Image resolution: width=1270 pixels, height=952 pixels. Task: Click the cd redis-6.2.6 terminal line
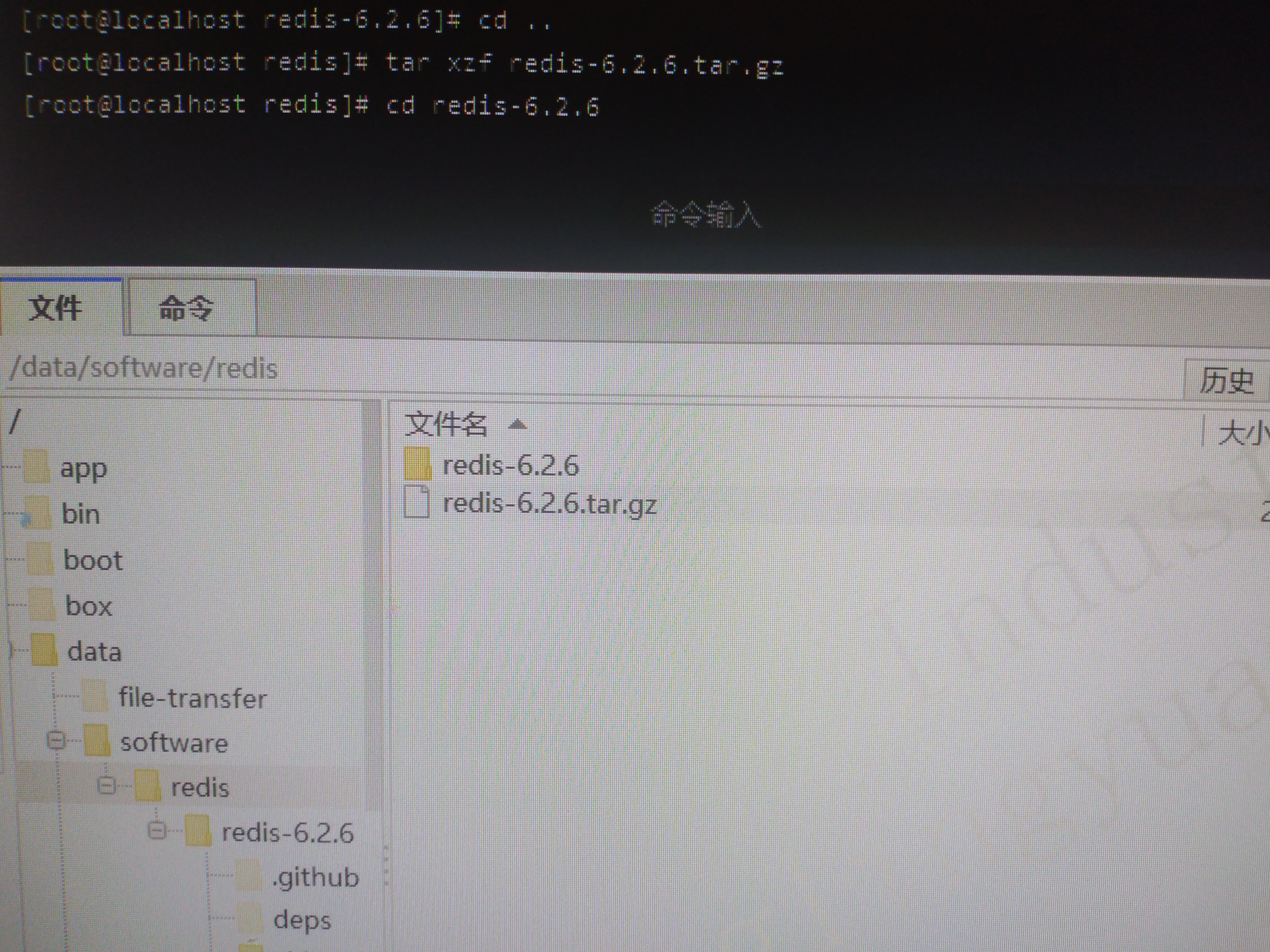[x=311, y=106]
